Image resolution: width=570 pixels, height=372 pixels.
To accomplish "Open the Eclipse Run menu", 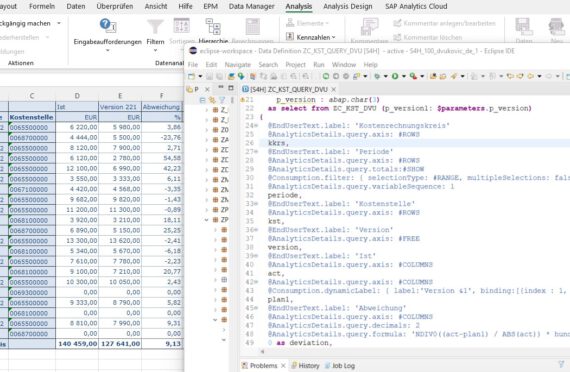I will pos(319,65).
